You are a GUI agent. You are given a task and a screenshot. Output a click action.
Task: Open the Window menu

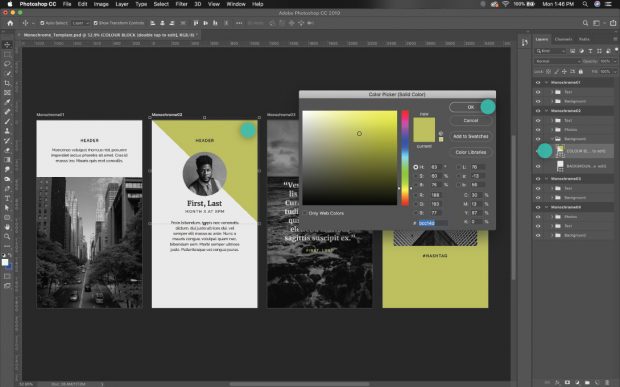236,4
